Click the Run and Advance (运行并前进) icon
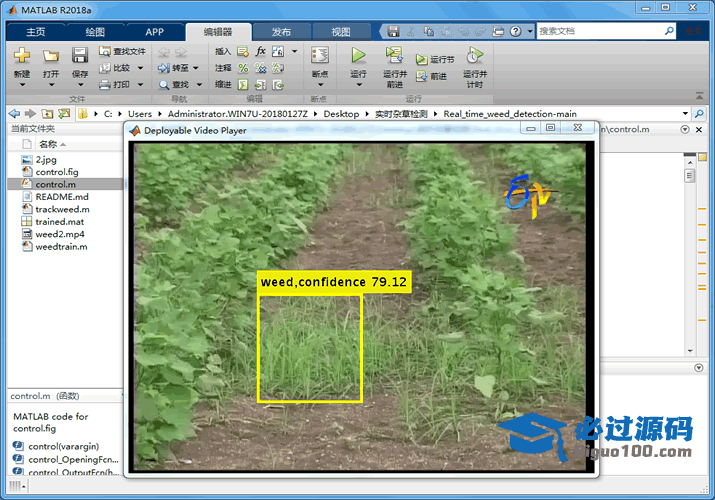The width and height of the screenshot is (715, 500). click(394, 56)
